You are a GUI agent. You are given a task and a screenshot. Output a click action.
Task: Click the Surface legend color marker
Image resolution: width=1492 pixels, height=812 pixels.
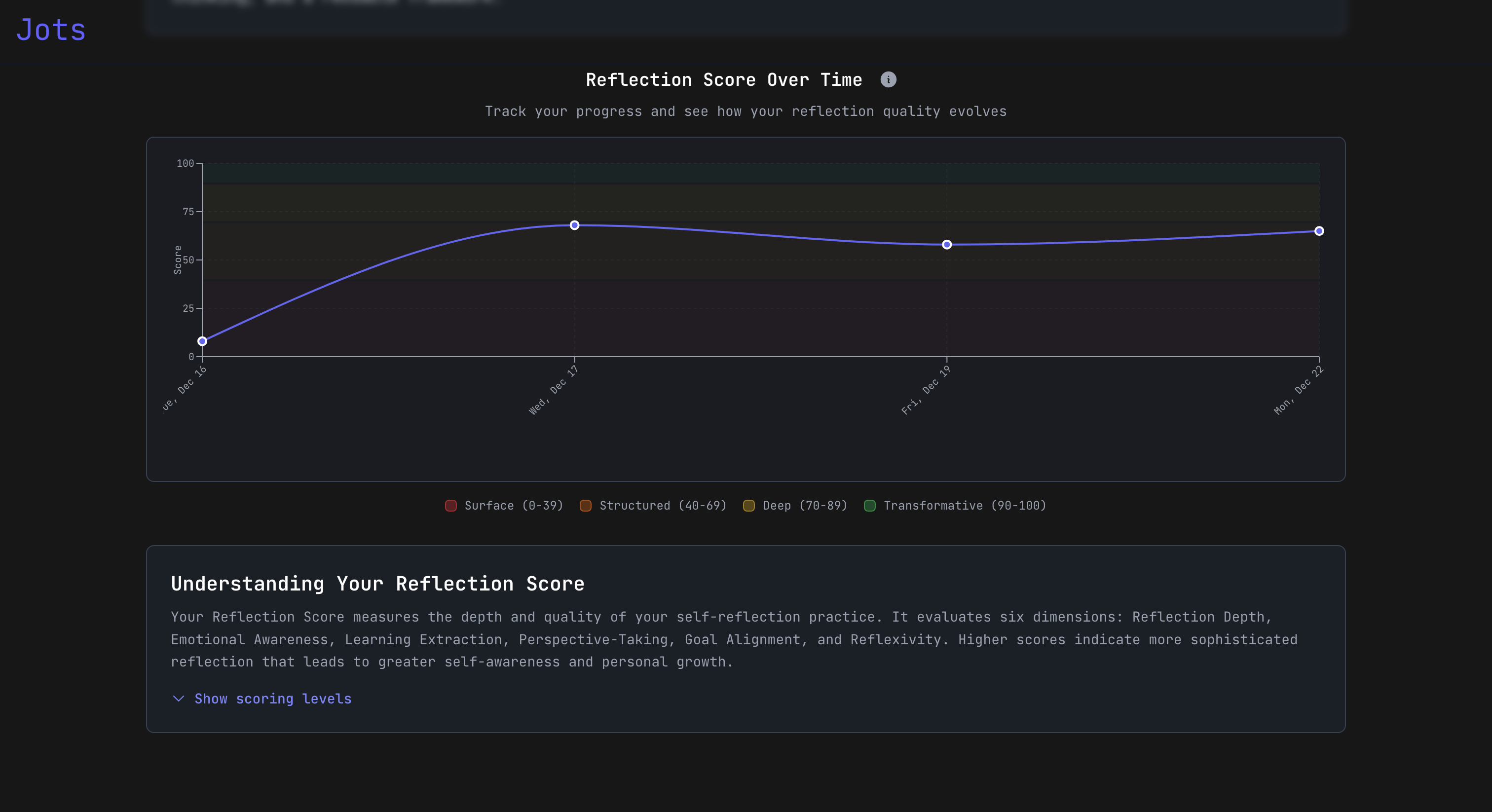tap(450, 506)
